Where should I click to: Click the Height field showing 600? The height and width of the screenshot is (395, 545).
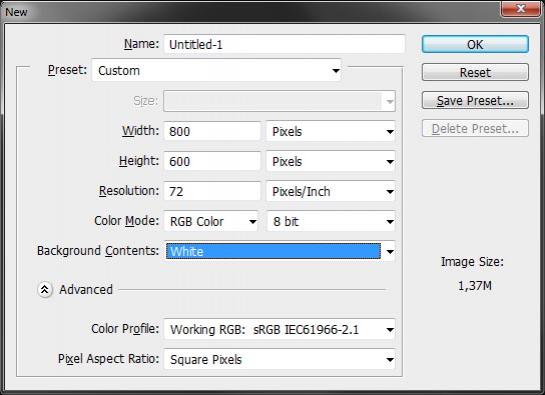point(212,161)
